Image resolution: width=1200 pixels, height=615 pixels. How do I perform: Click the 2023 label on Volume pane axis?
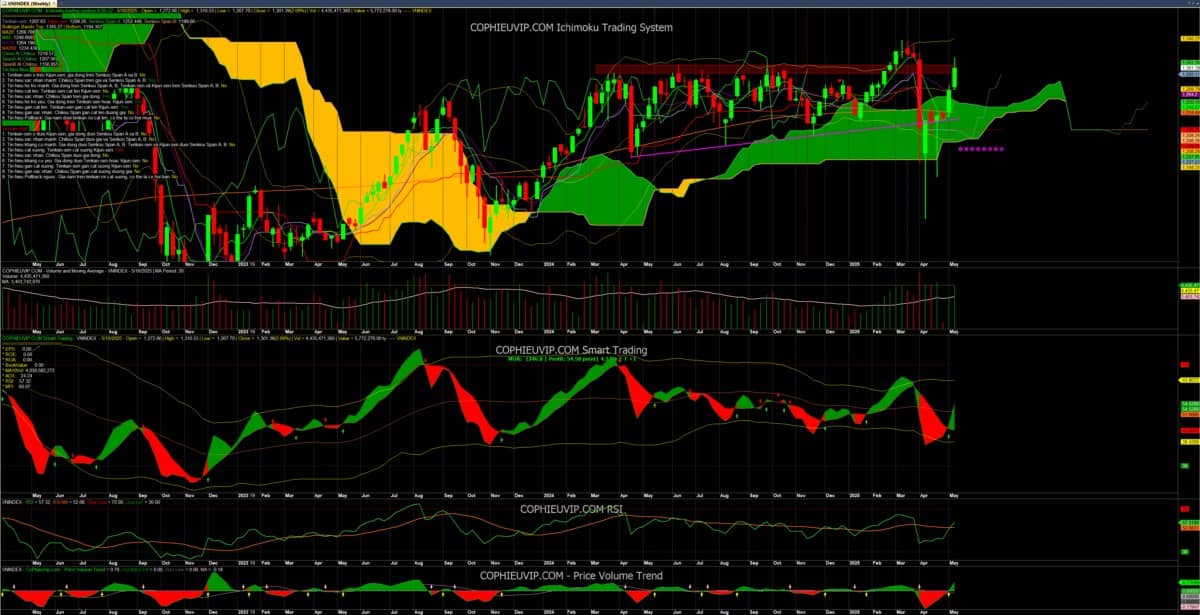click(243, 331)
